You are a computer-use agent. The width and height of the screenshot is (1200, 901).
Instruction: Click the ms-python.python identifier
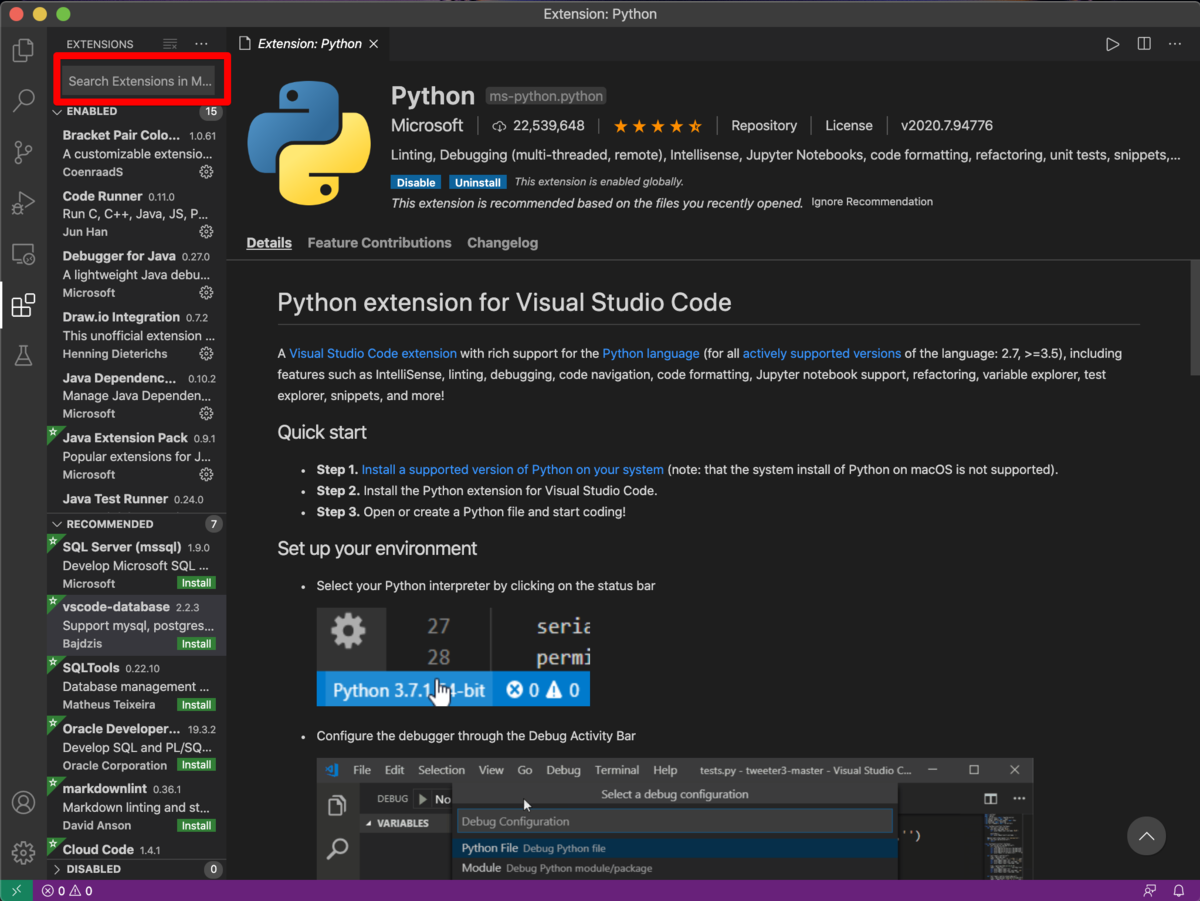[546, 97]
